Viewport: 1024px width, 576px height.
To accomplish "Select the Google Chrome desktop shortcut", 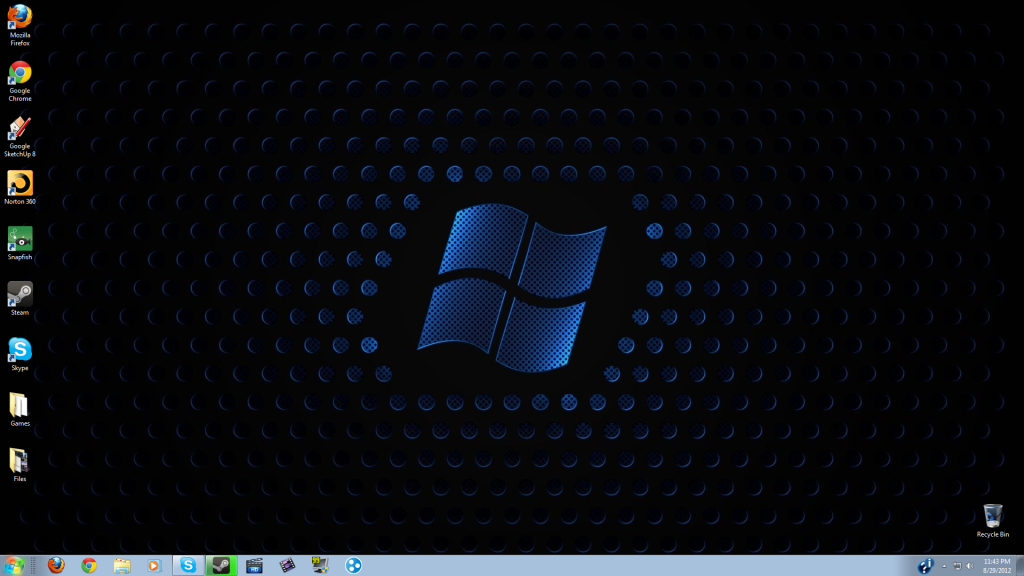I will (20, 81).
